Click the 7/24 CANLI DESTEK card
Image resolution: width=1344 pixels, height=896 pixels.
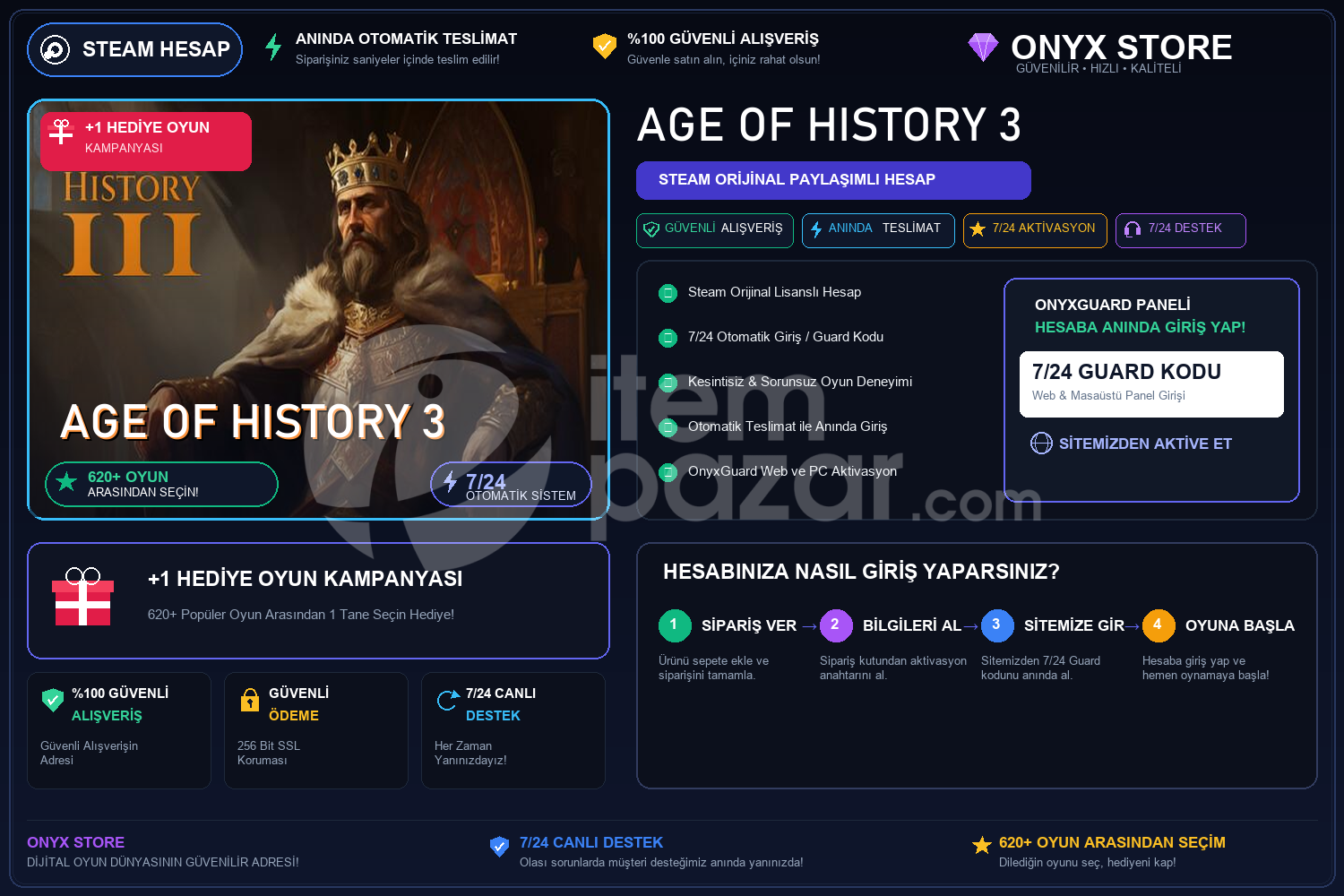513,730
